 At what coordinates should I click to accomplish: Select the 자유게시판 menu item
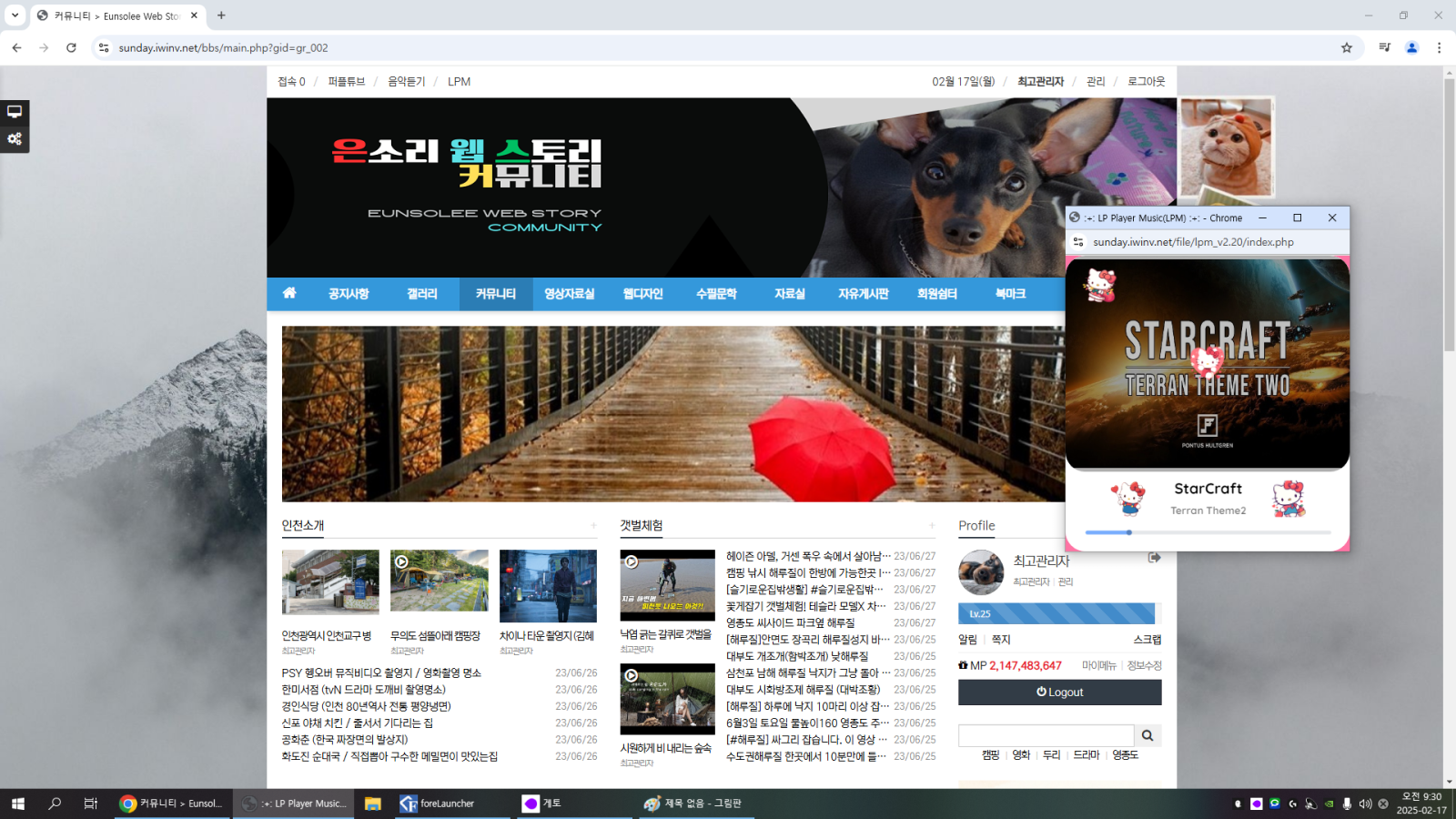(x=863, y=294)
